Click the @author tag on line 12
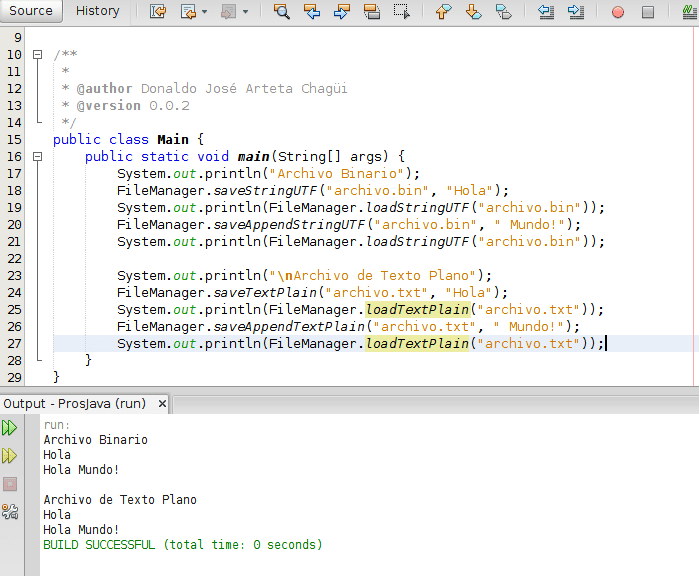 pos(104,89)
